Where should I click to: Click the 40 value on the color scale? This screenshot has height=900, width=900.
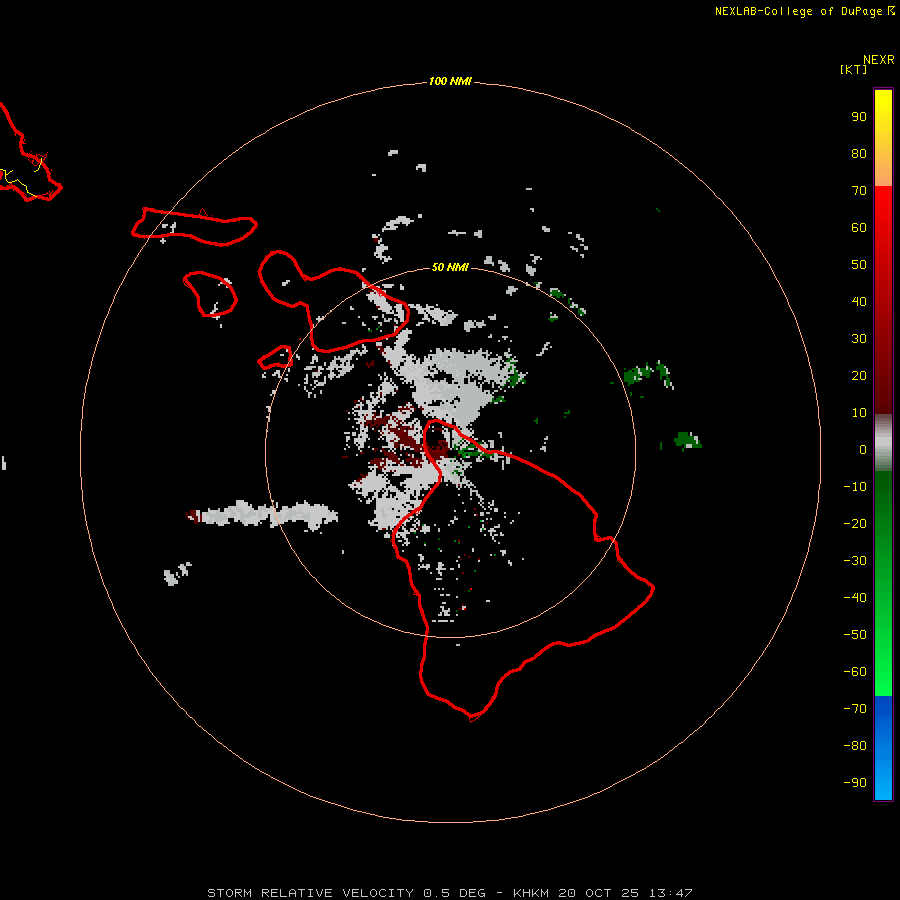click(859, 301)
